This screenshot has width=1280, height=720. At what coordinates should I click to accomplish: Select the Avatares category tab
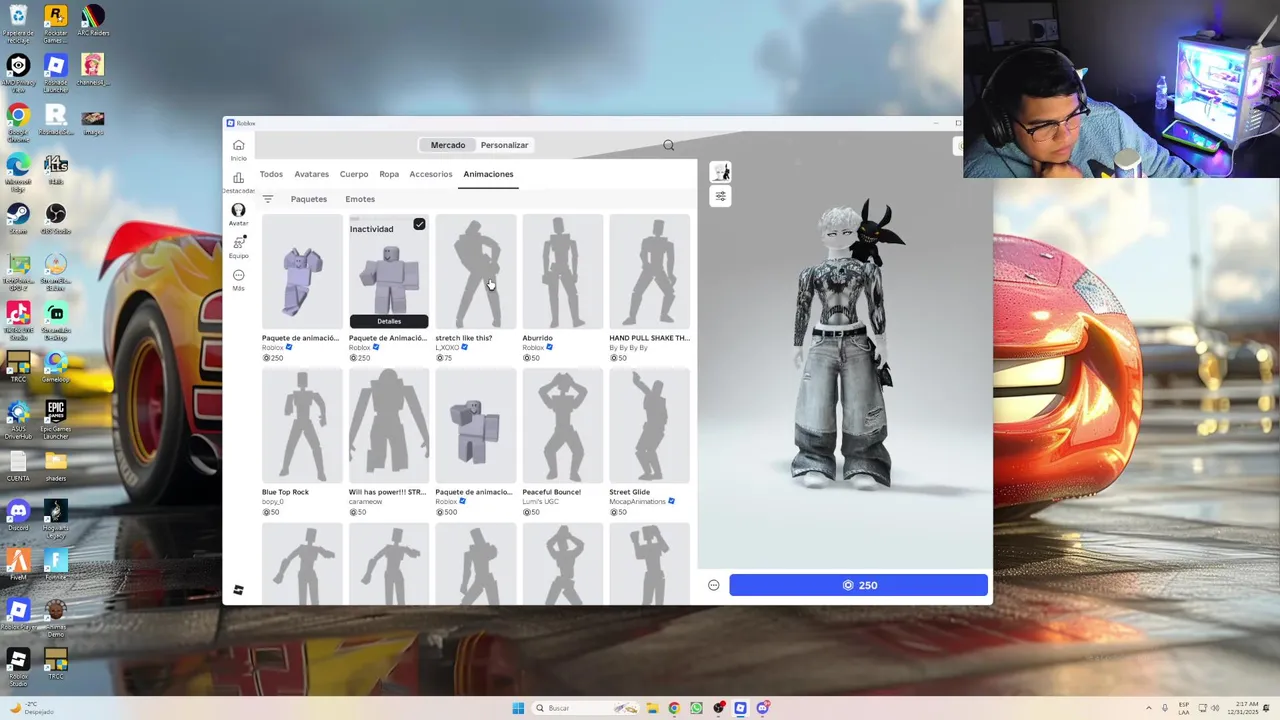point(311,174)
